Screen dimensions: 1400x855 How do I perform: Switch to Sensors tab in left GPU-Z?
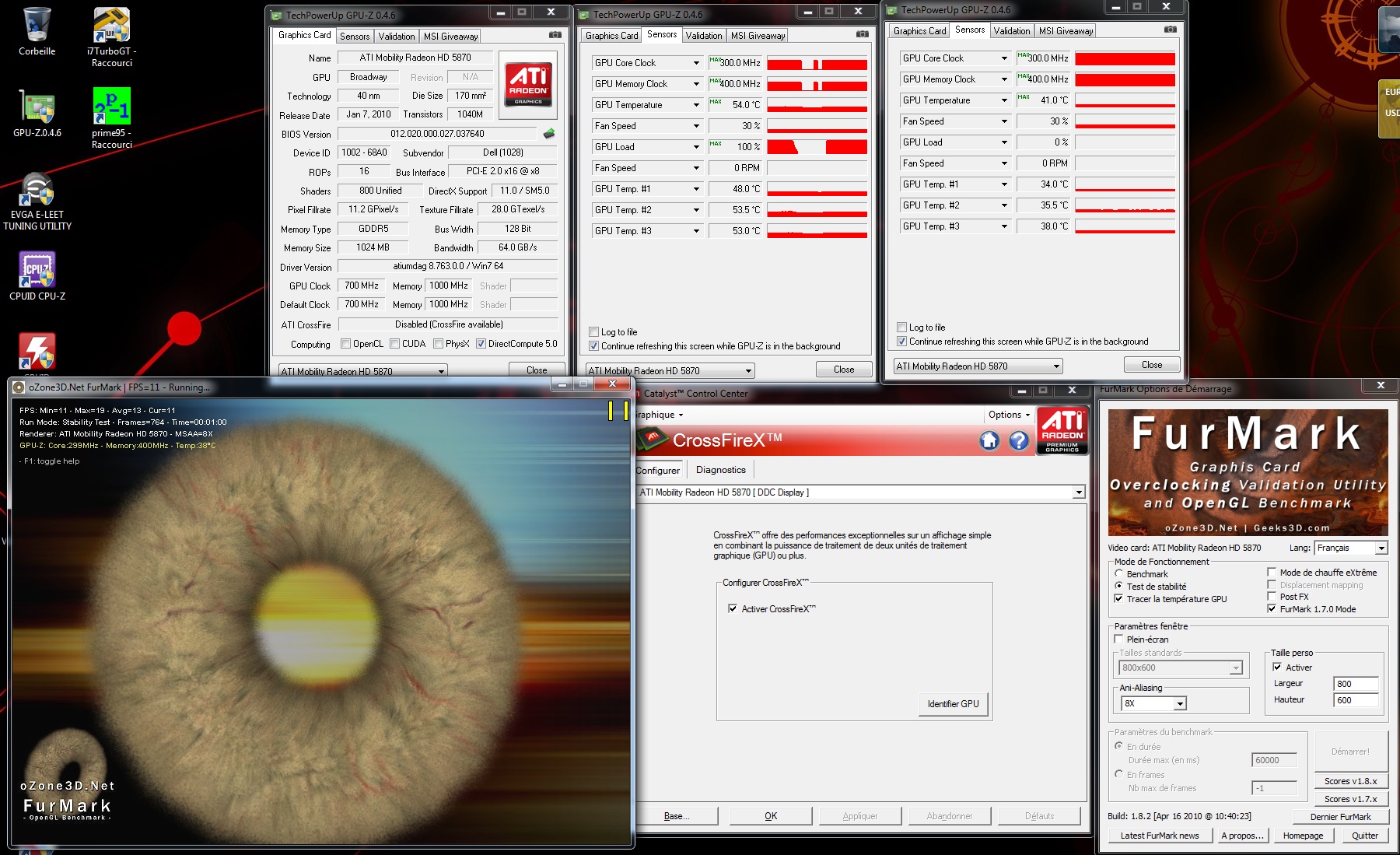[x=355, y=37]
